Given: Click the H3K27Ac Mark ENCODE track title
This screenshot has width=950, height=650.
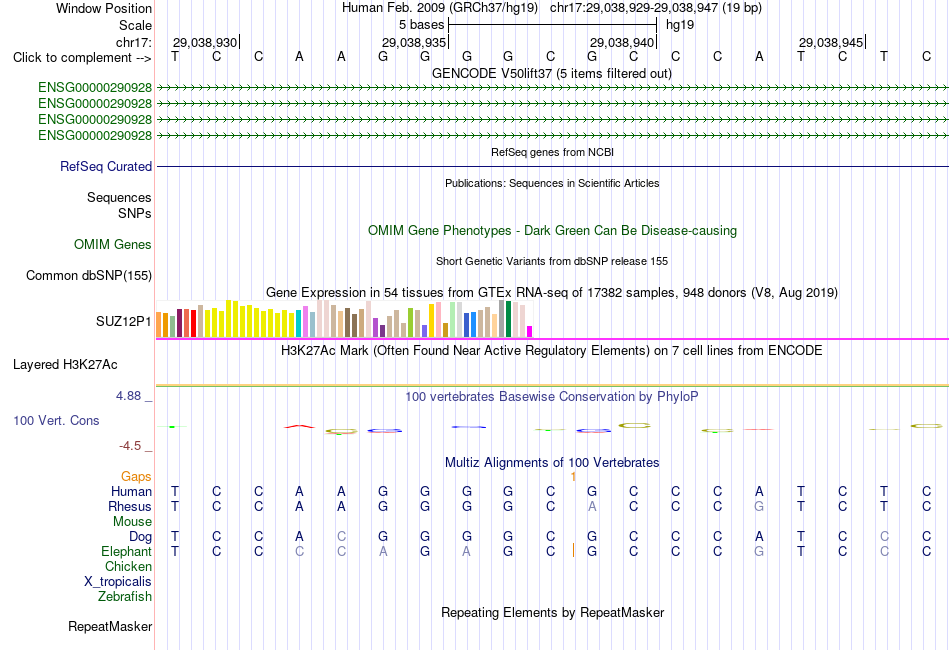Looking at the screenshot, I should 552,350.
